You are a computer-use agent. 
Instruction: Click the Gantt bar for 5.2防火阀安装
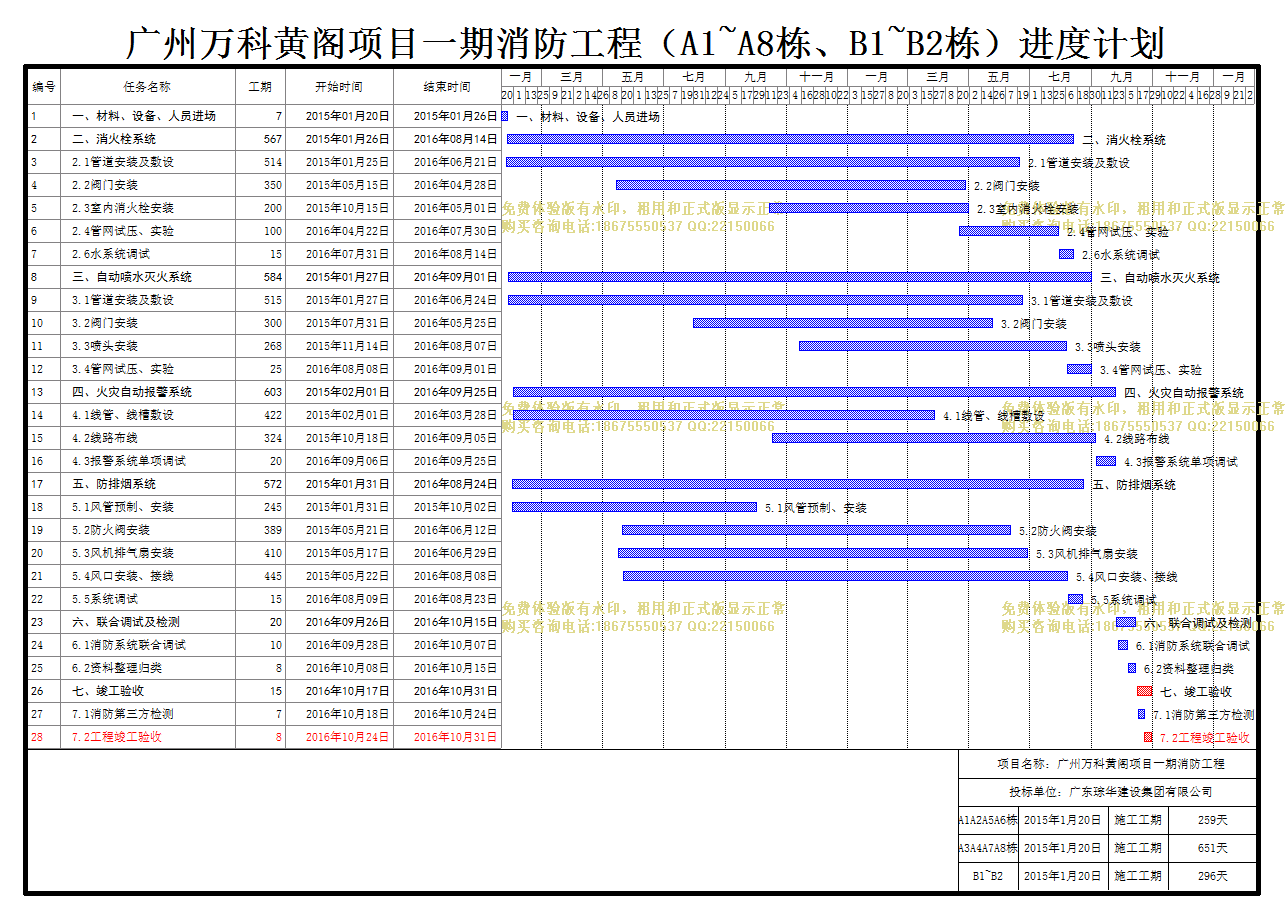pos(816,530)
